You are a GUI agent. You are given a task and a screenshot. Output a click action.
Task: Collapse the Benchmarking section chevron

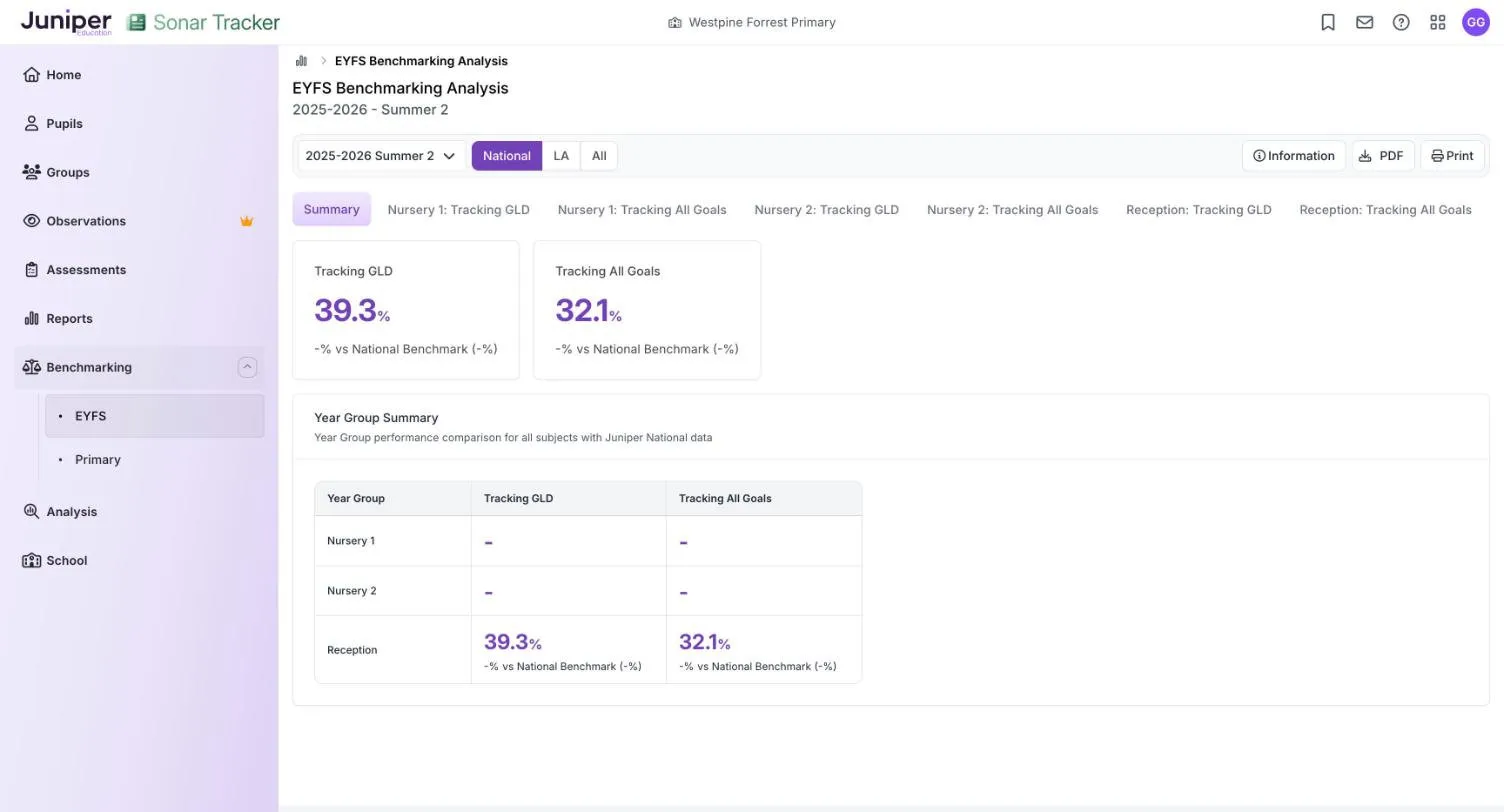[247, 367]
